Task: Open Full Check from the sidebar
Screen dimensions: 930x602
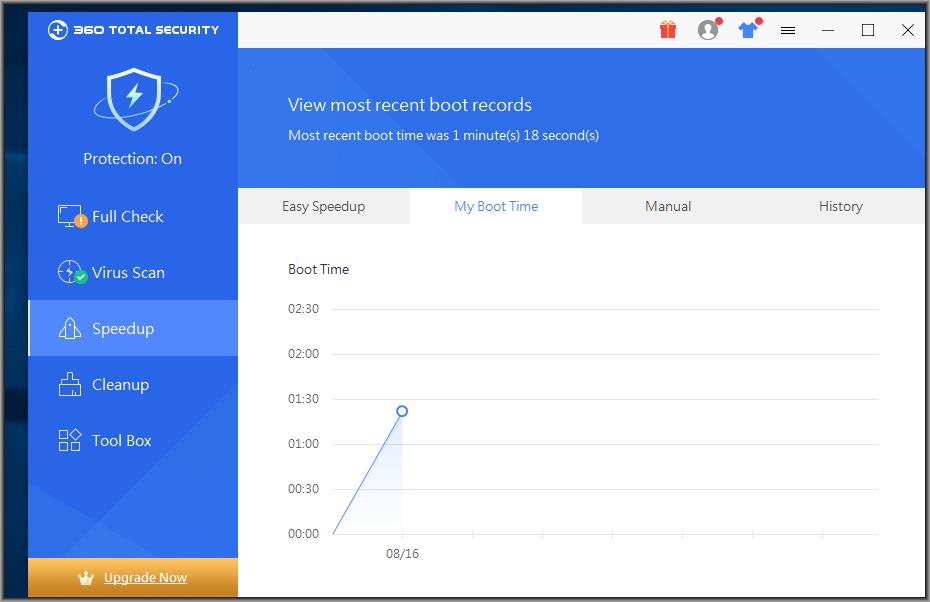Action: pyautogui.click(x=127, y=217)
